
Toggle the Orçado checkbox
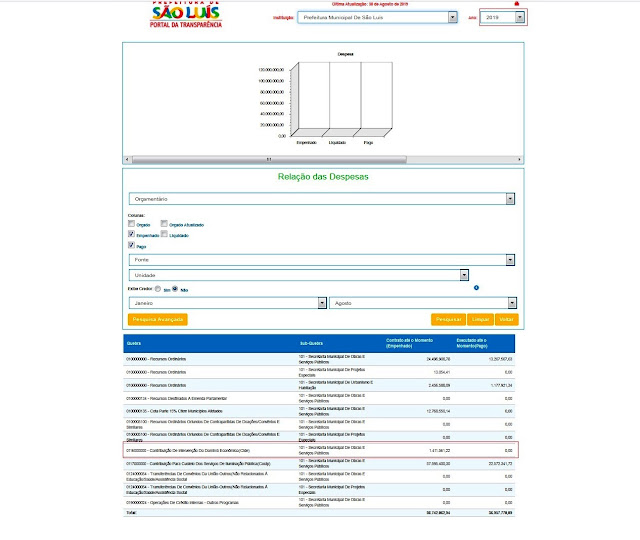(x=131, y=224)
